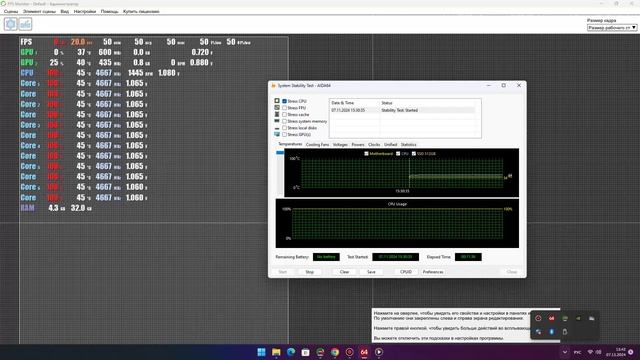Open the Windows Start menu
The width and height of the screenshot is (640, 360).
click(262, 352)
